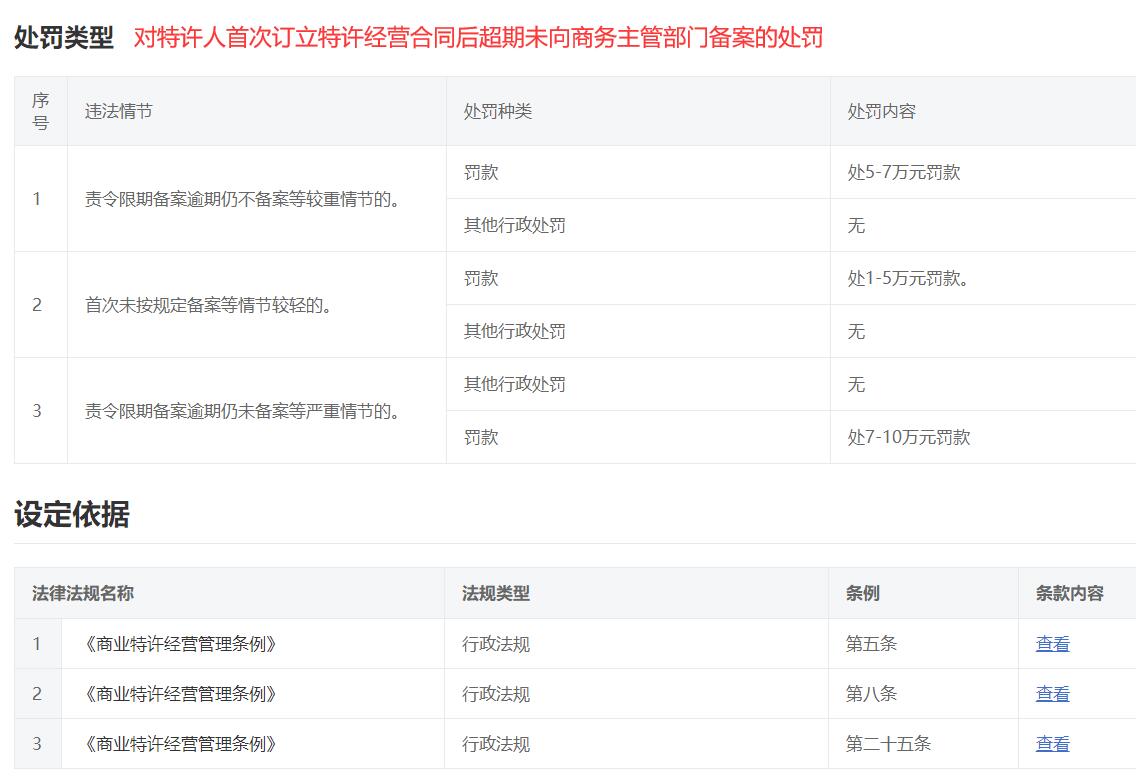Click the 序号 column header
This screenshot has height=776, width=1136.
point(41,111)
